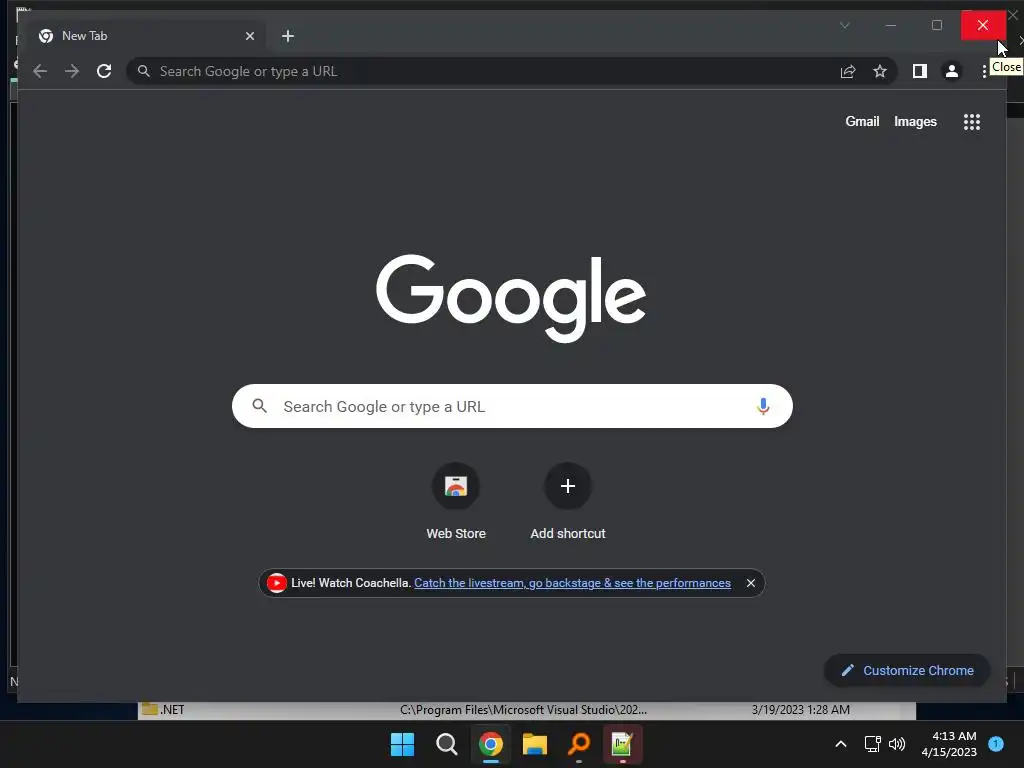
Task: Minimize the Chrome window
Action: 891,25
